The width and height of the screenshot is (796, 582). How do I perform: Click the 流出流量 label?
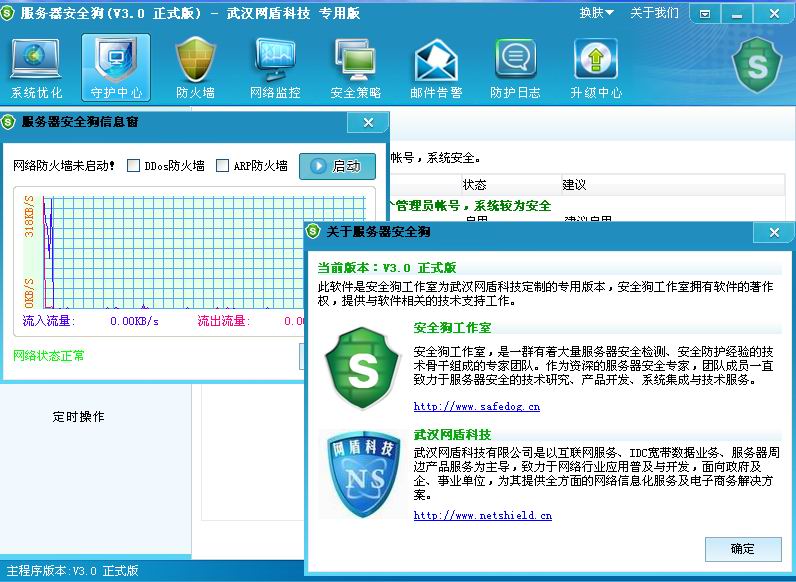(224, 321)
